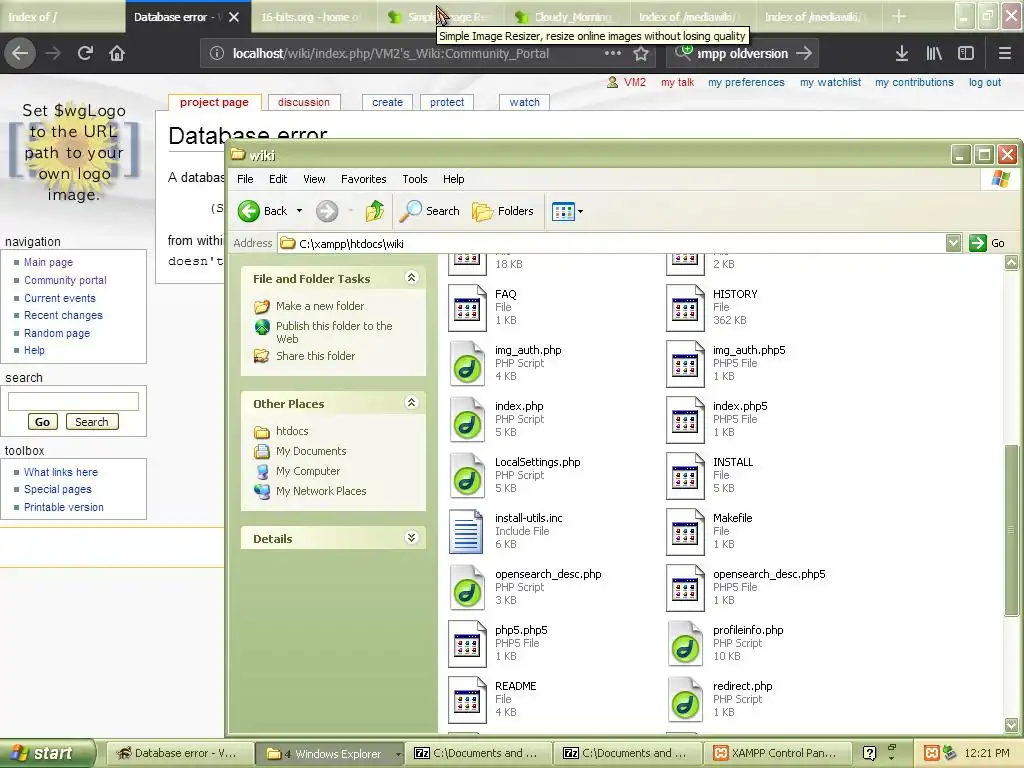The height and width of the screenshot is (768, 1024).
Task: Click scroll down arrow in Explorer
Action: coord(1011,724)
